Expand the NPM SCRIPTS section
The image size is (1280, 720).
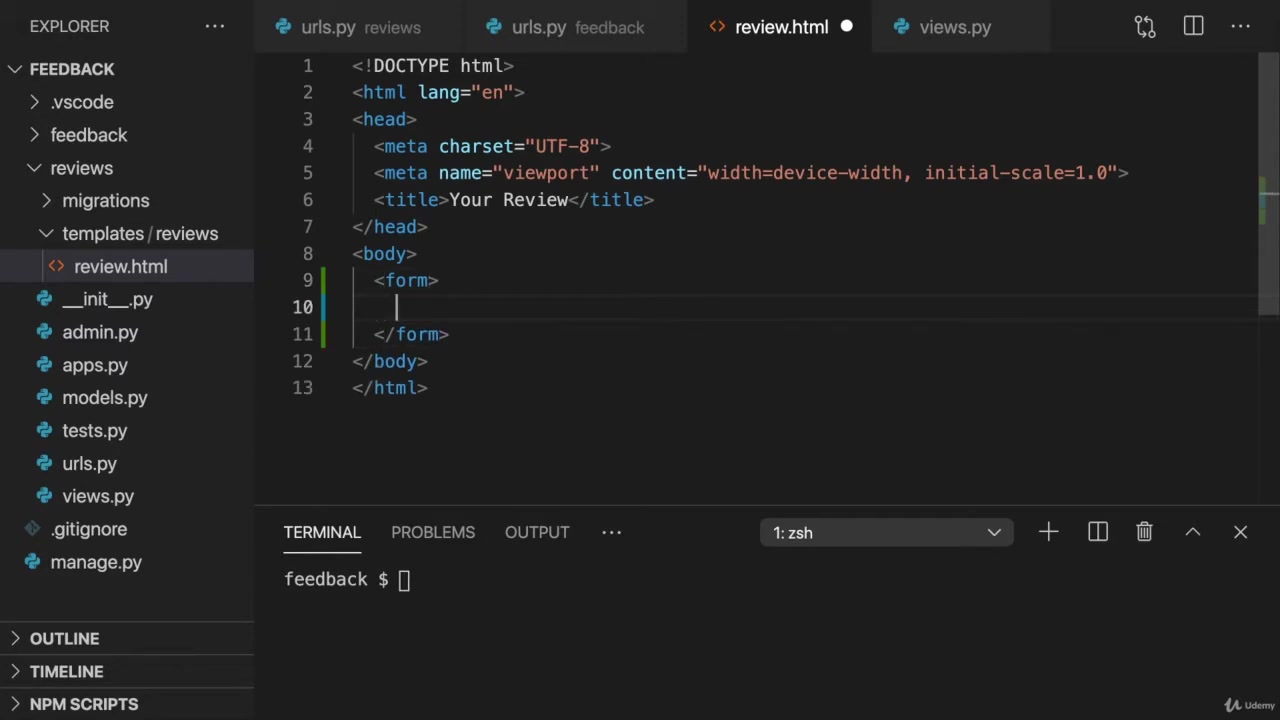pyautogui.click(x=83, y=705)
